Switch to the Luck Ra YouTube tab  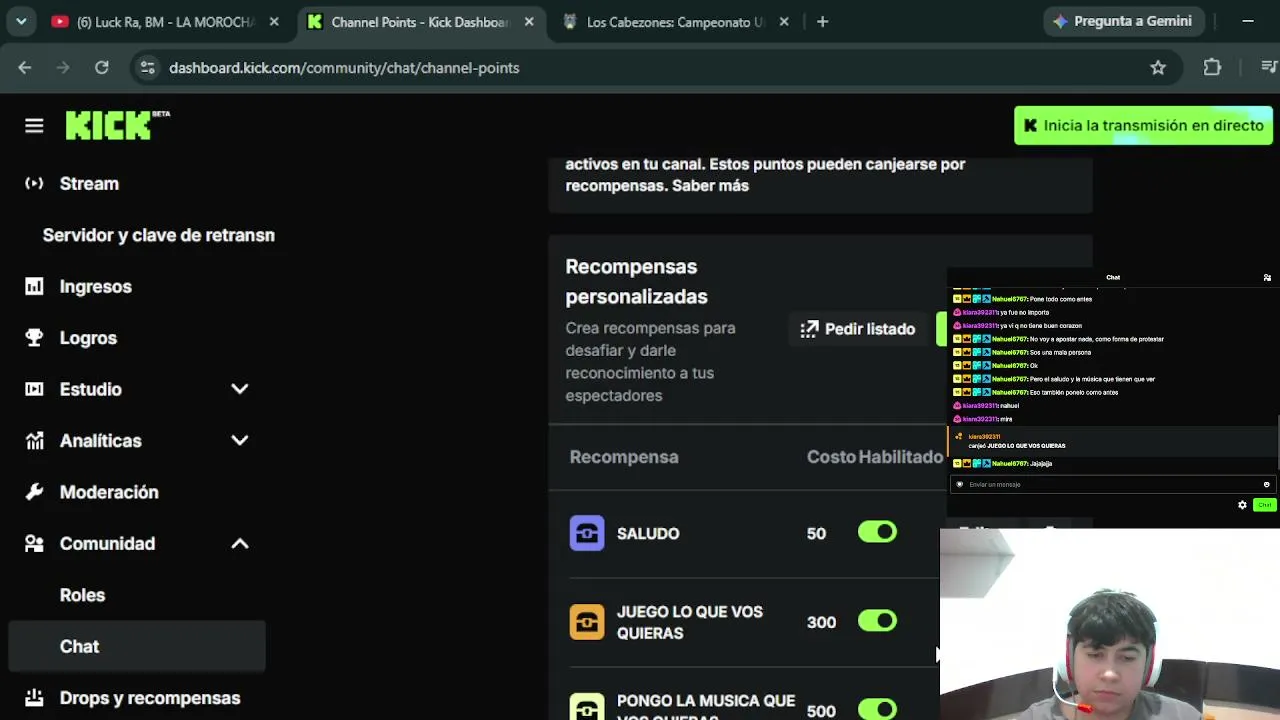click(x=167, y=22)
